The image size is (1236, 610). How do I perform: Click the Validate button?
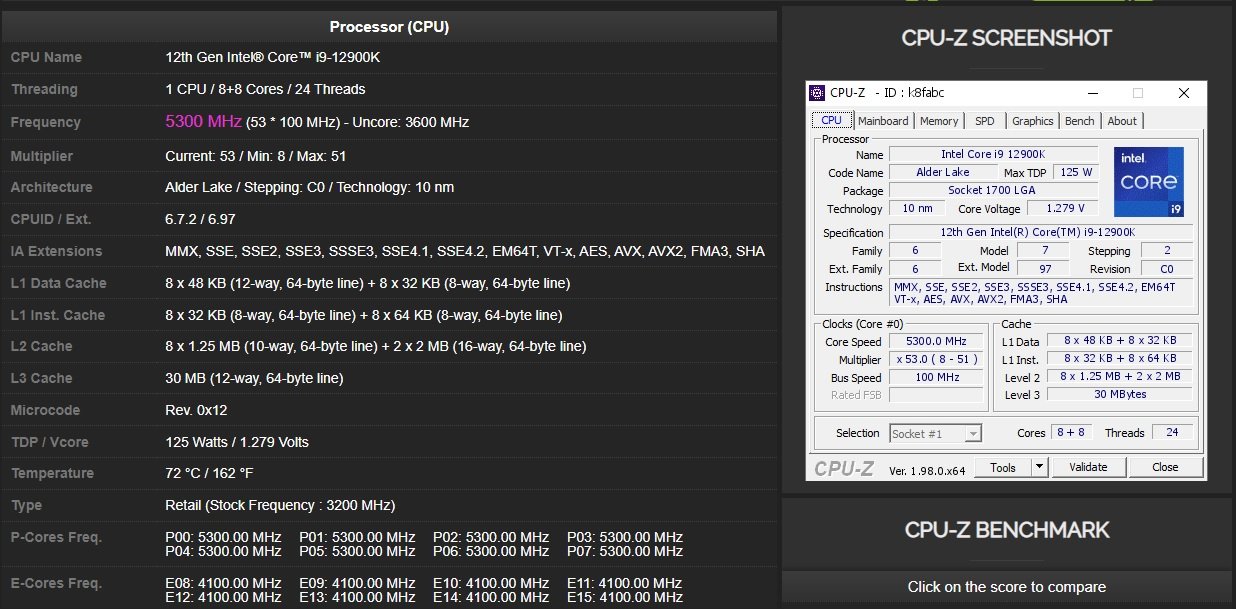[1088, 467]
